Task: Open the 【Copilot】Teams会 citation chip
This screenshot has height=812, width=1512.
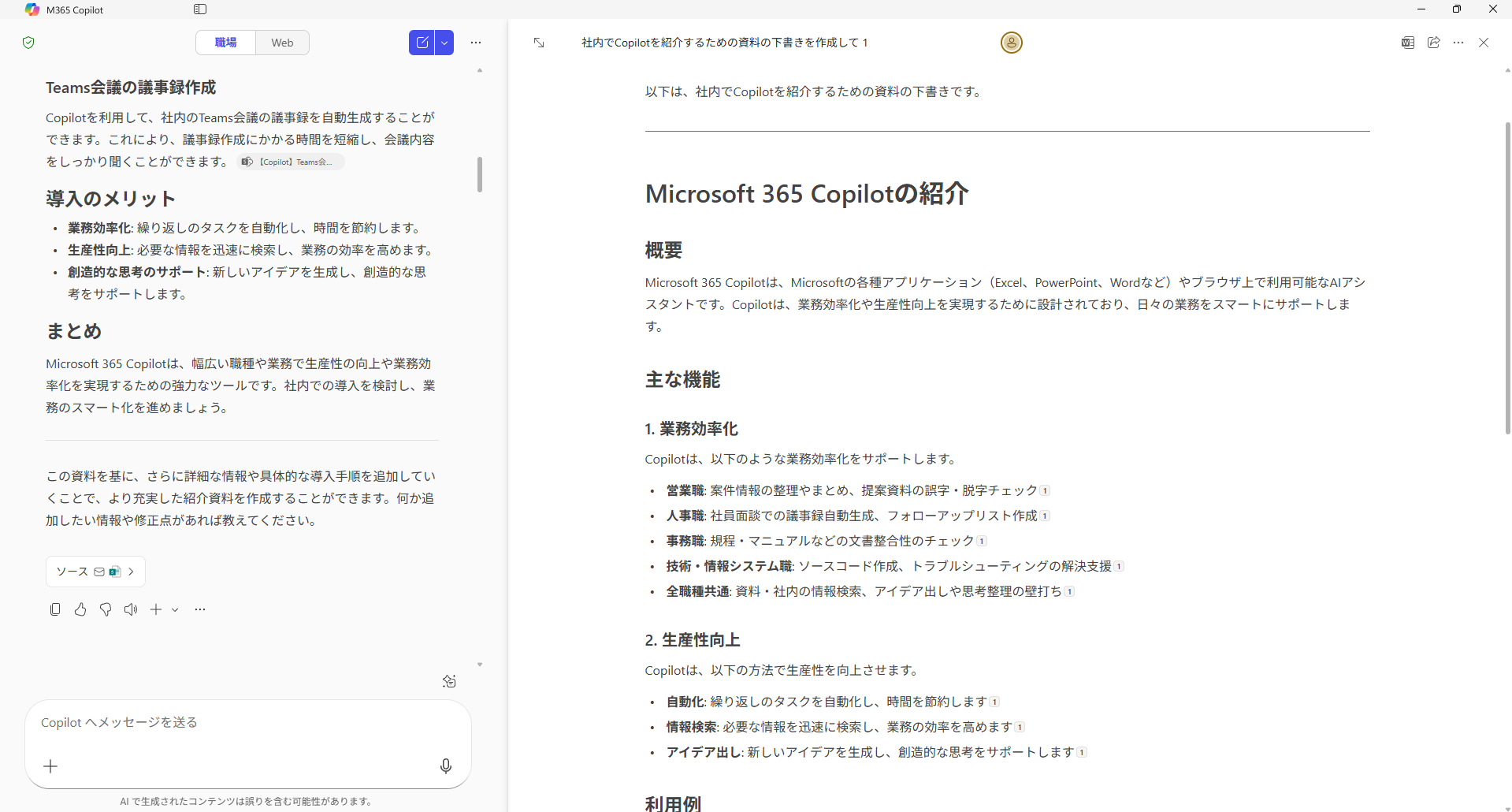Action: tap(292, 162)
